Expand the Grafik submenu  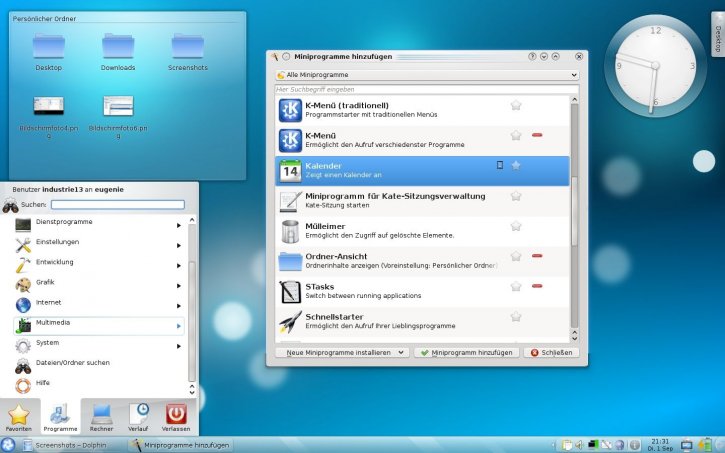(x=178, y=286)
